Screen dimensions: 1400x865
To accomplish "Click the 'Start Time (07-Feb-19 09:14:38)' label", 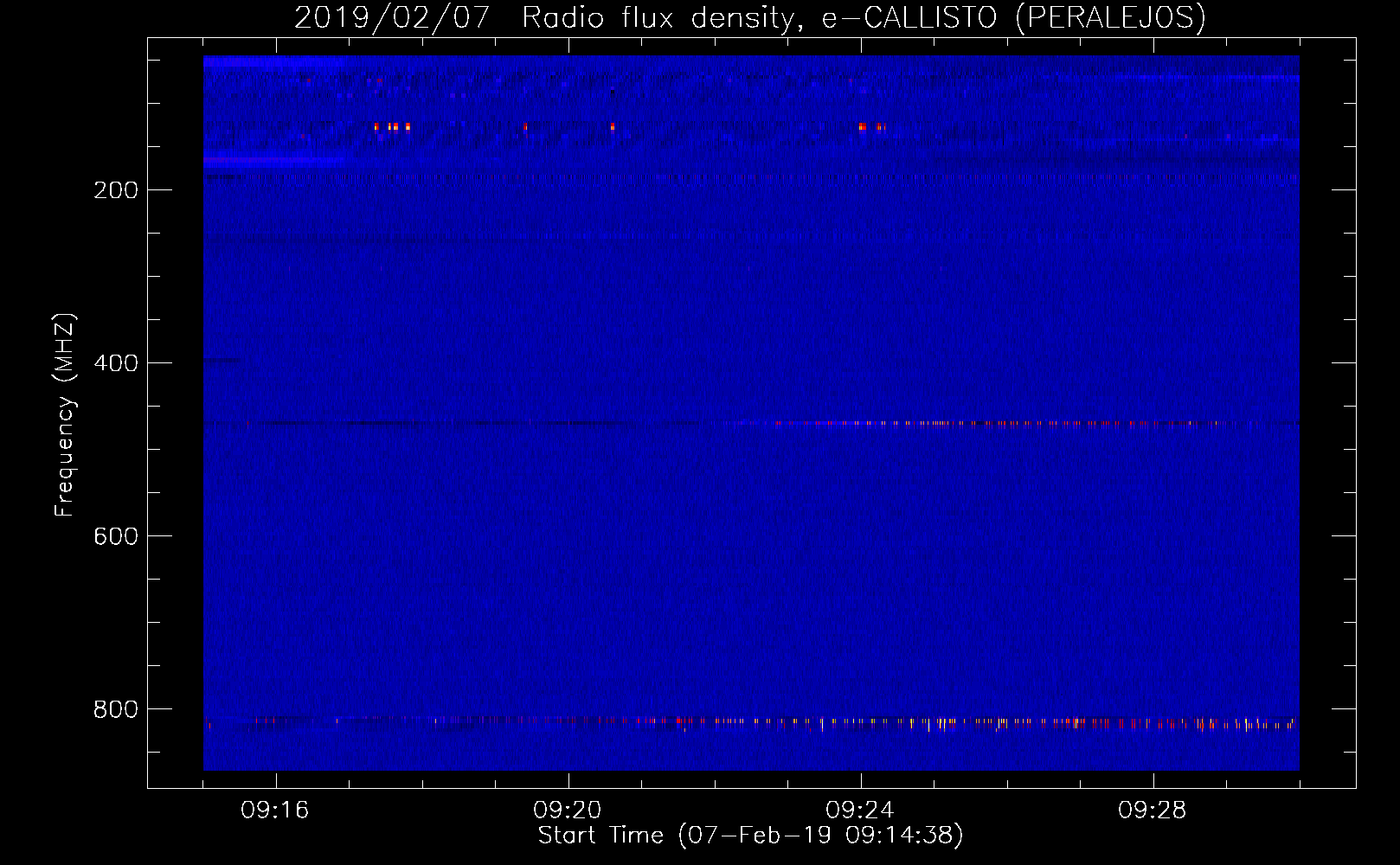I will pyautogui.click(x=750, y=836).
